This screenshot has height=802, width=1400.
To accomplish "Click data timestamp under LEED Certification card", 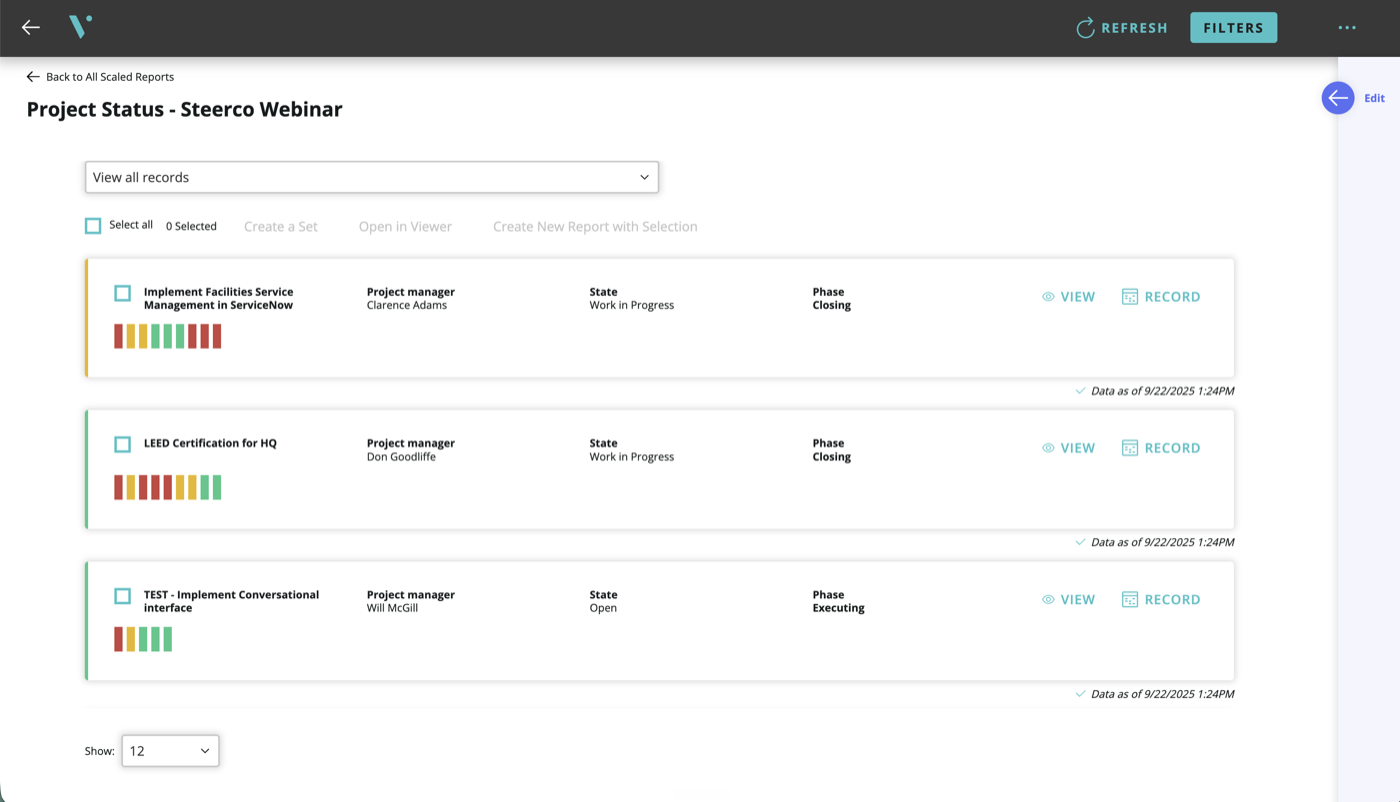I will click(x=1162, y=542).
